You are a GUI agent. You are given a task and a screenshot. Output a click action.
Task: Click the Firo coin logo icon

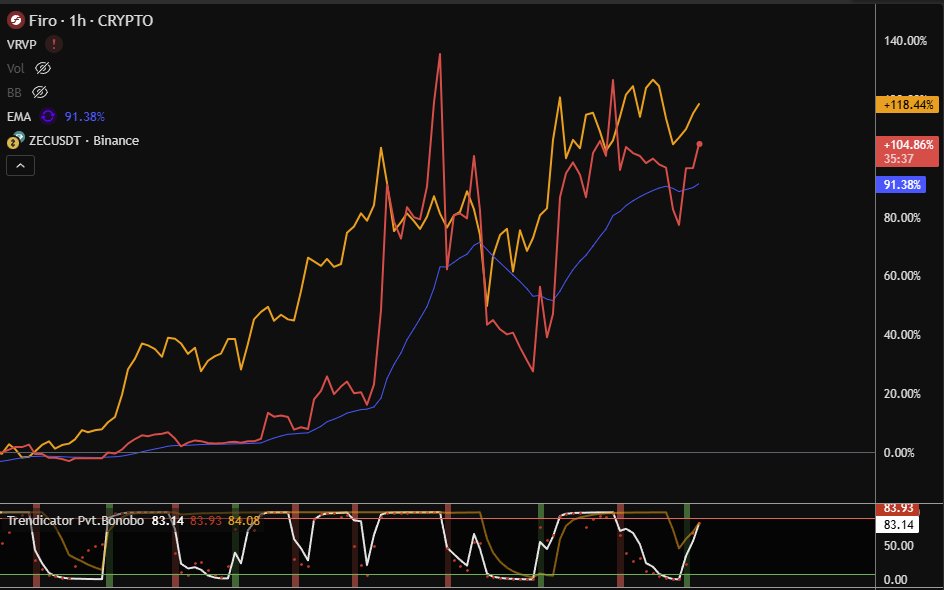click(14, 19)
